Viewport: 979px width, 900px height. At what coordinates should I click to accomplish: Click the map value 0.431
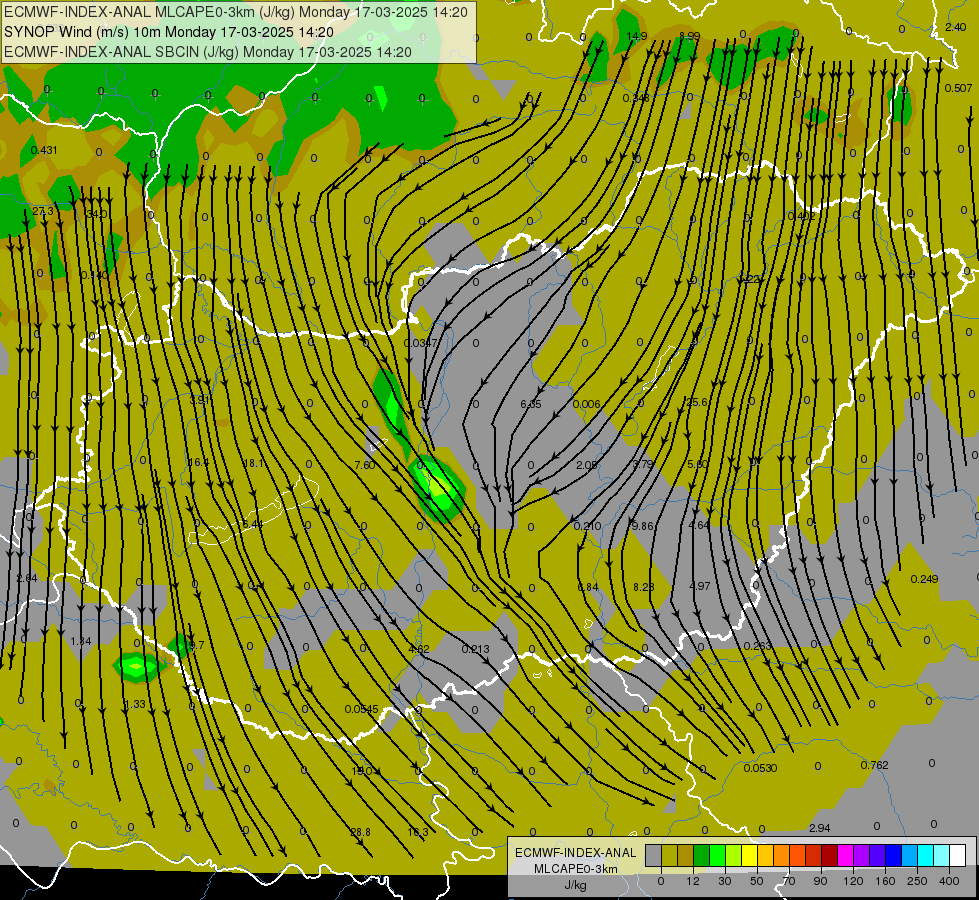44,150
